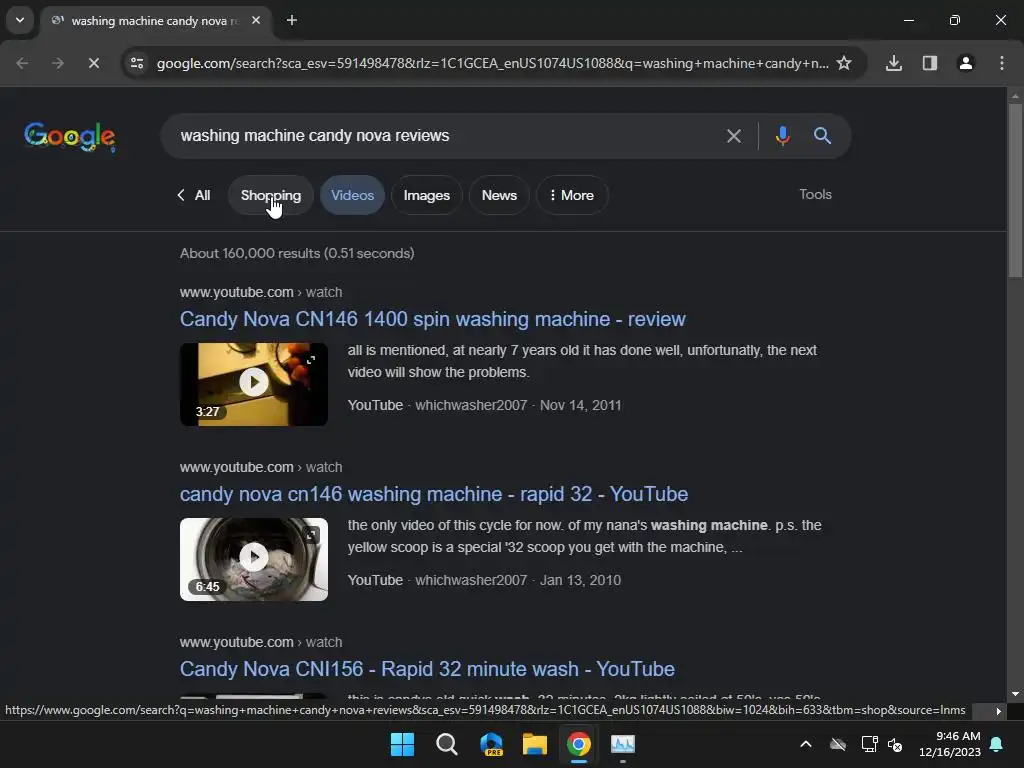Go forward in browser history
Image resolution: width=1024 pixels, height=768 pixels.
[x=58, y=63]
